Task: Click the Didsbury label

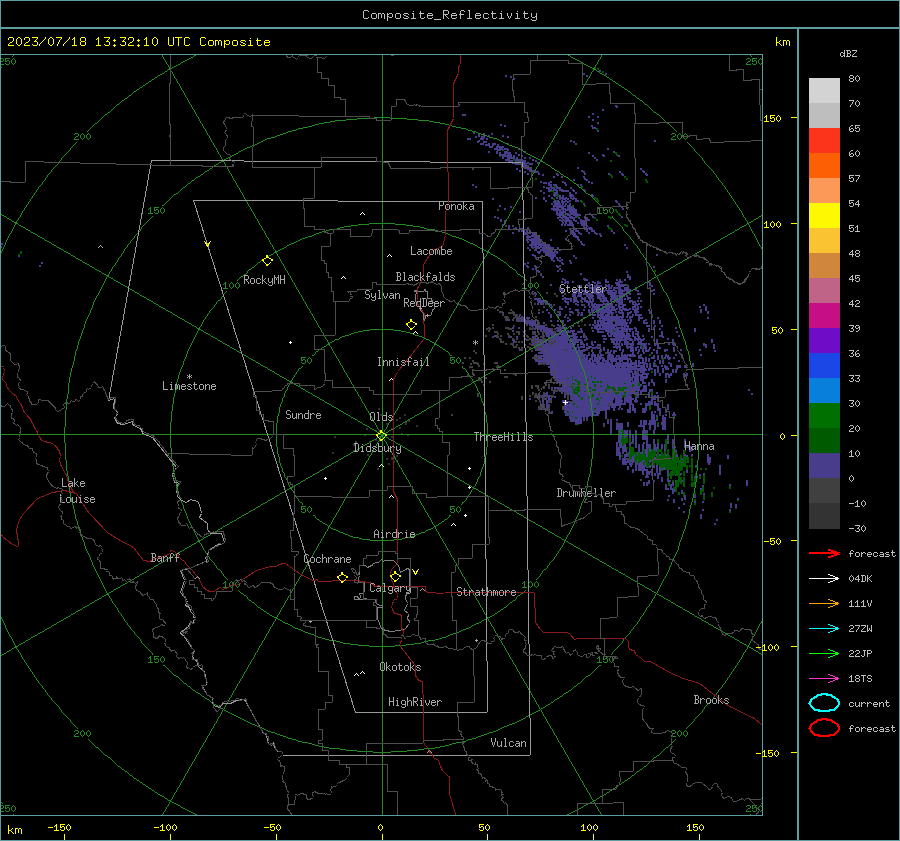Action: pos(377,448)
